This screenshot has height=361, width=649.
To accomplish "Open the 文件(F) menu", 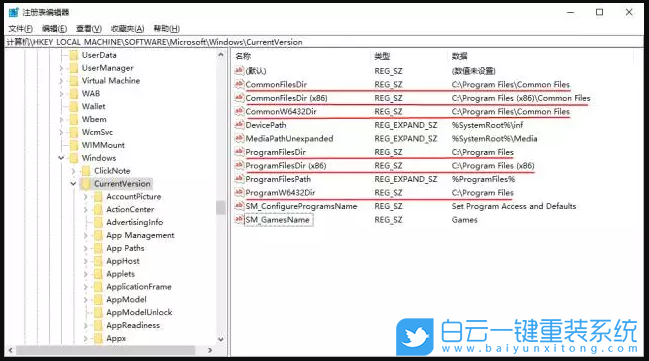I will pos(21,29).
